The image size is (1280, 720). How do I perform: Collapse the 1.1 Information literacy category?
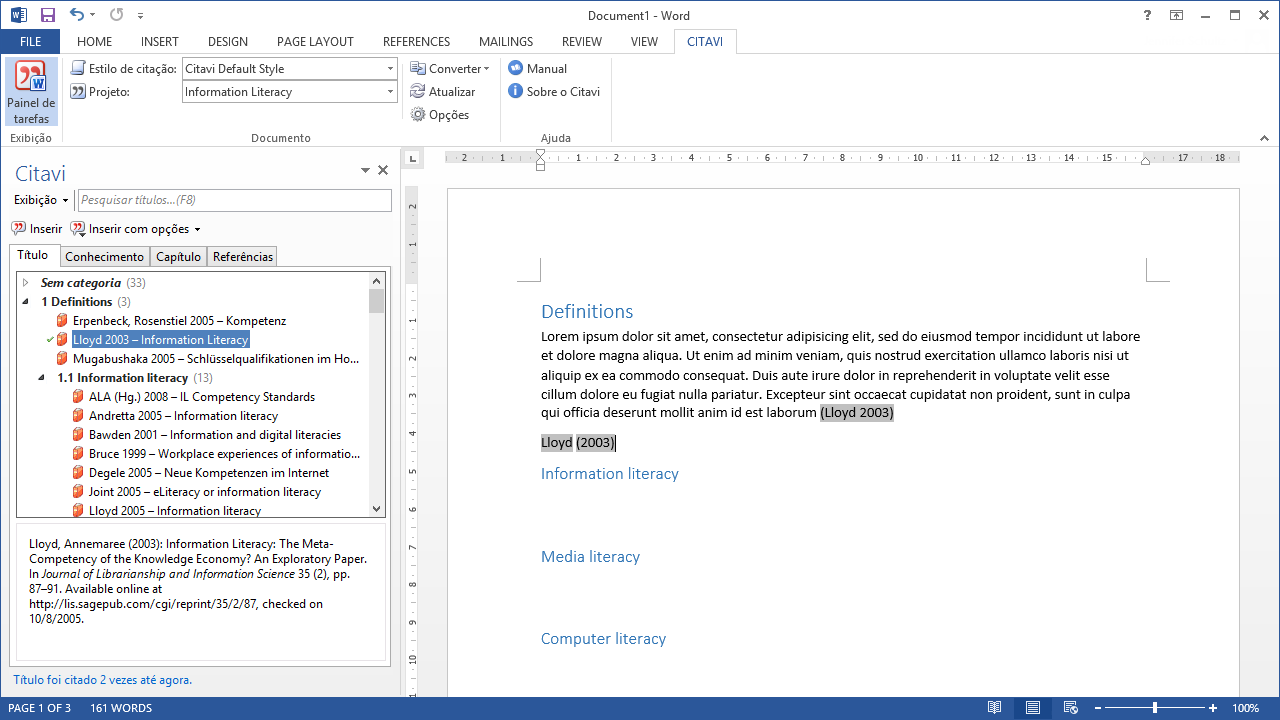tap(41, 378)
